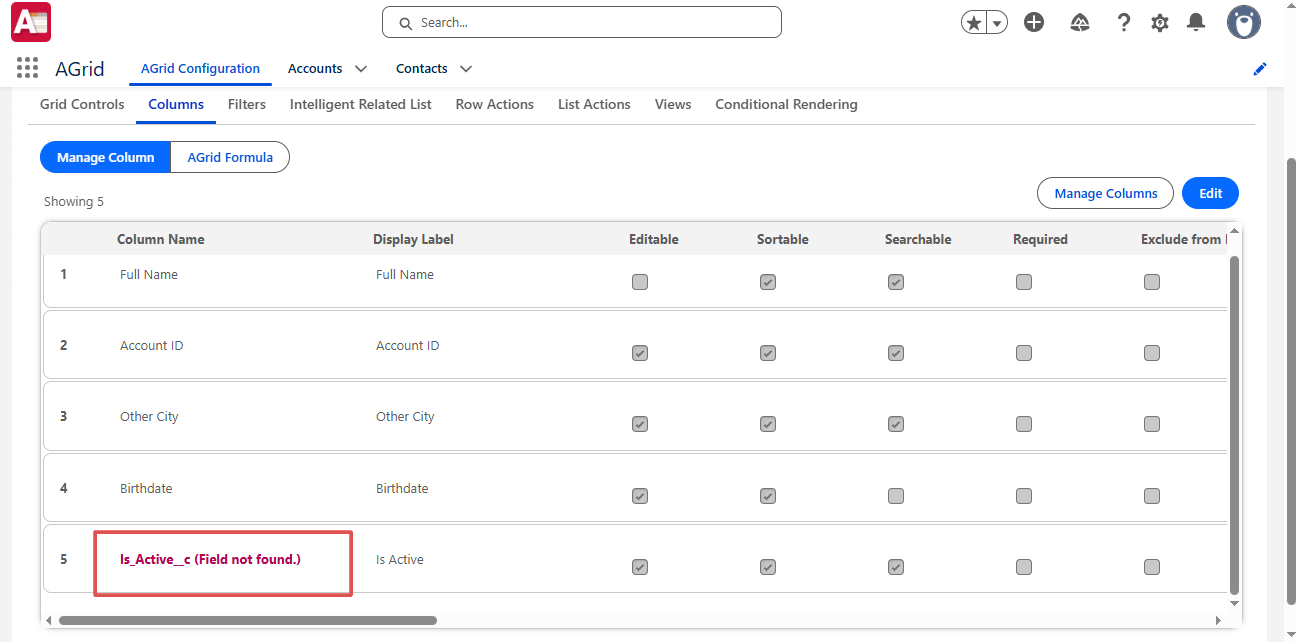
Task: Click the Birthdate column name cell
Action: coord(146,488)
